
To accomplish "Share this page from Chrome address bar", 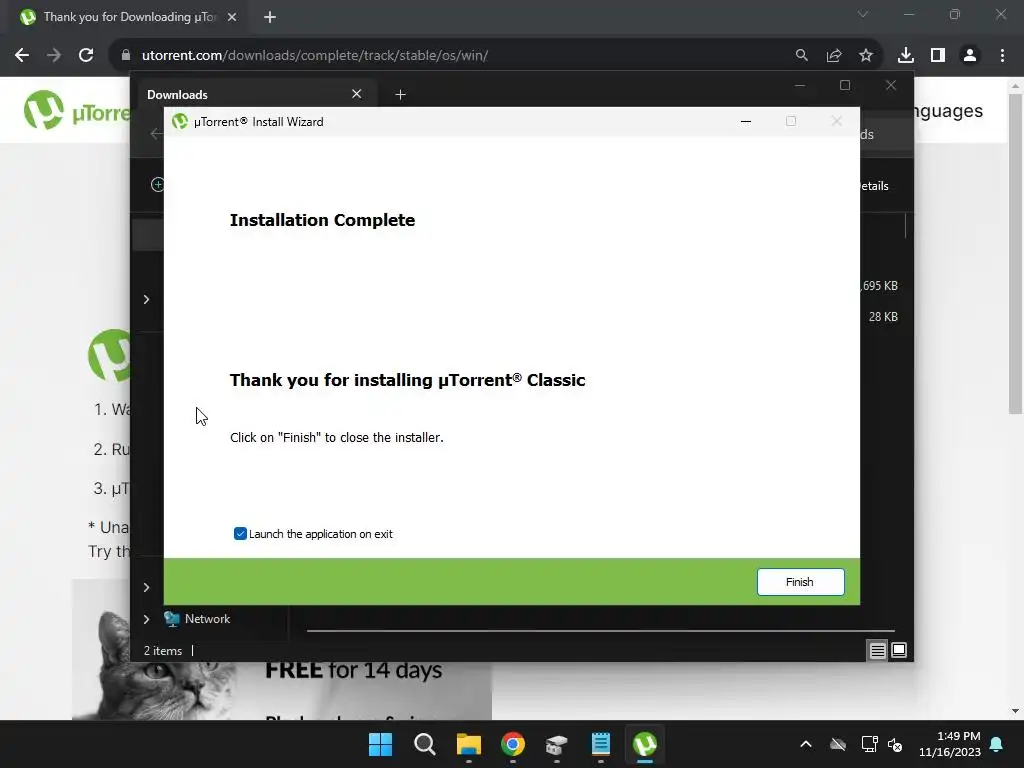I will coord(834,56).
